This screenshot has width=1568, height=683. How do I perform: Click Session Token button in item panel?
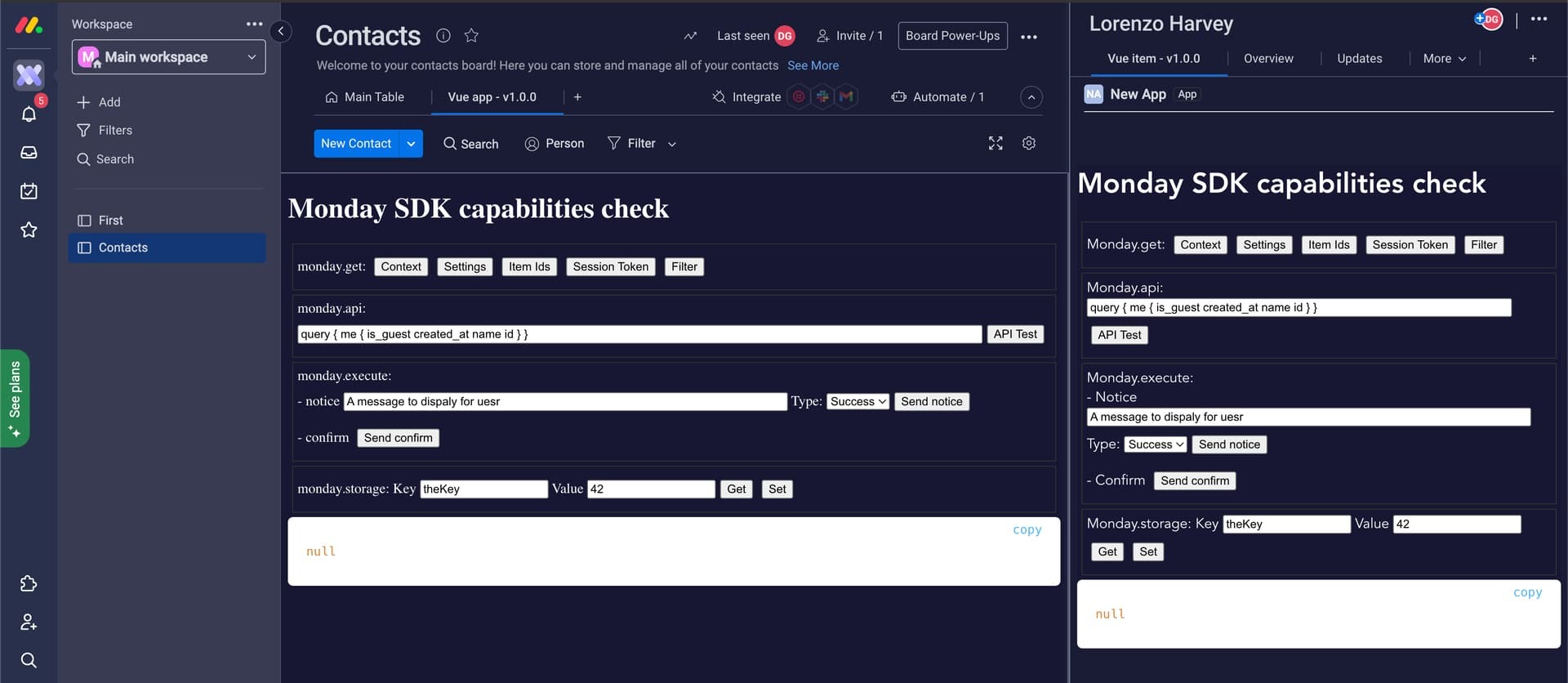coord(1410,244)
